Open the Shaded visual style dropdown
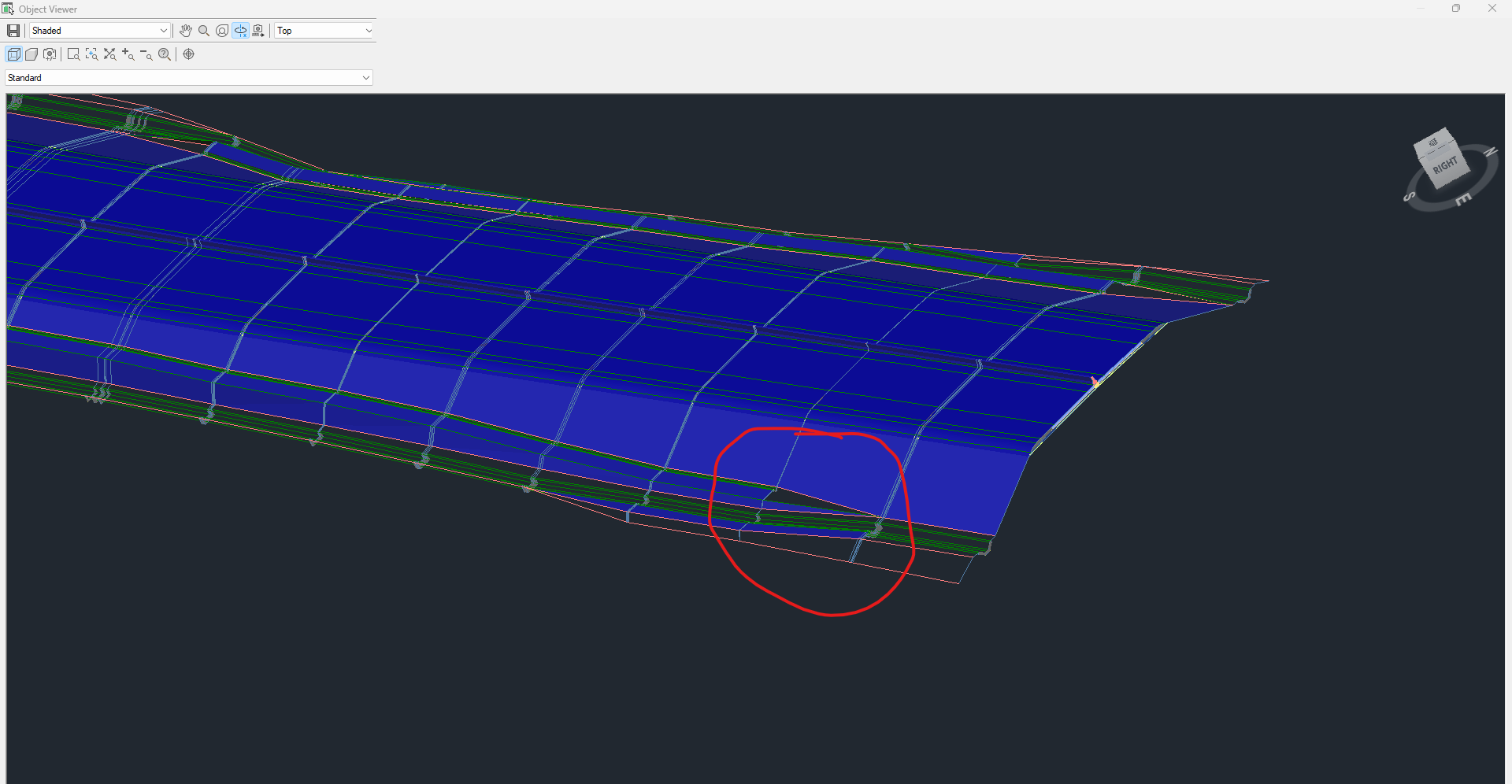Screen dimensions: 1512x784 (161, 30)
